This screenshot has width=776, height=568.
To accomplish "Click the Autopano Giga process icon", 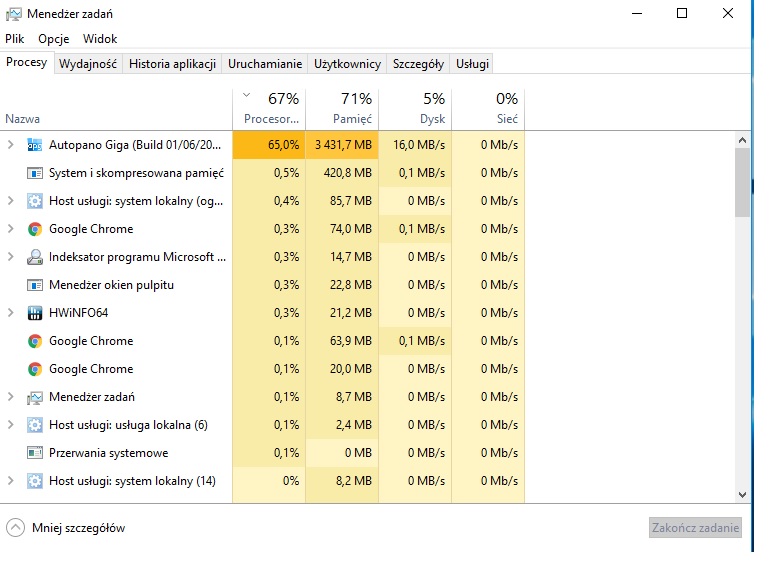I will tap(35, 145).
